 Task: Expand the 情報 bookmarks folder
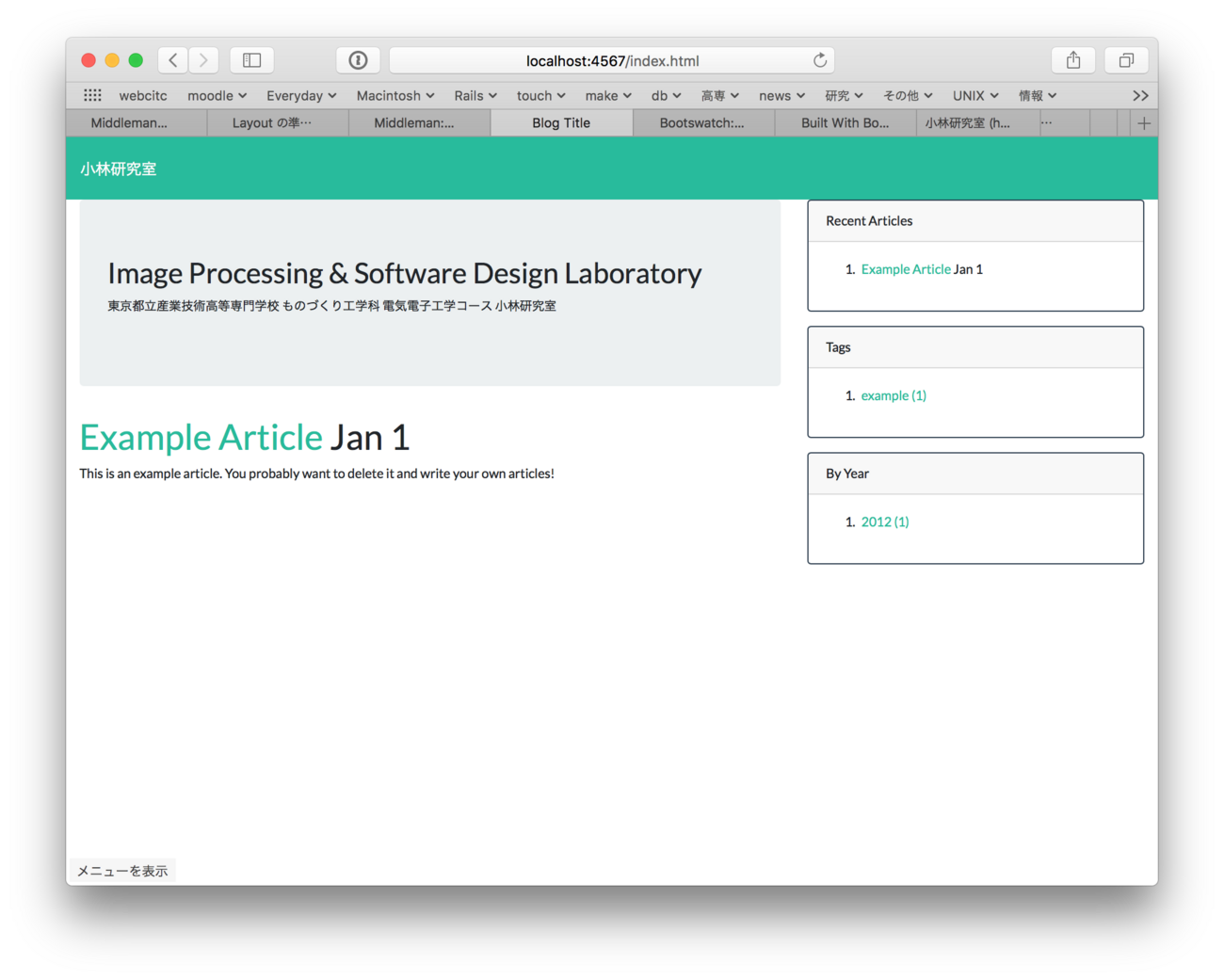1038,95
